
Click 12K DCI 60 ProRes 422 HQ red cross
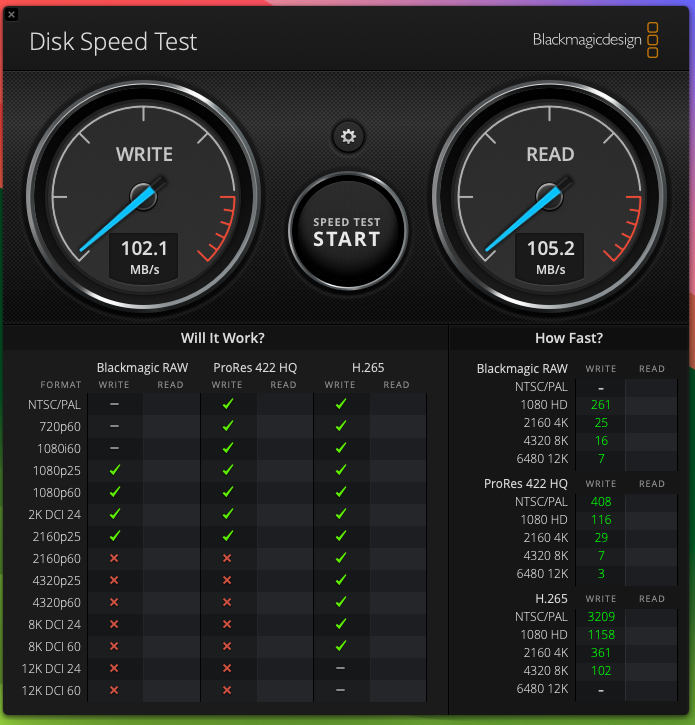pyautogui.click(x=227, y=690)
